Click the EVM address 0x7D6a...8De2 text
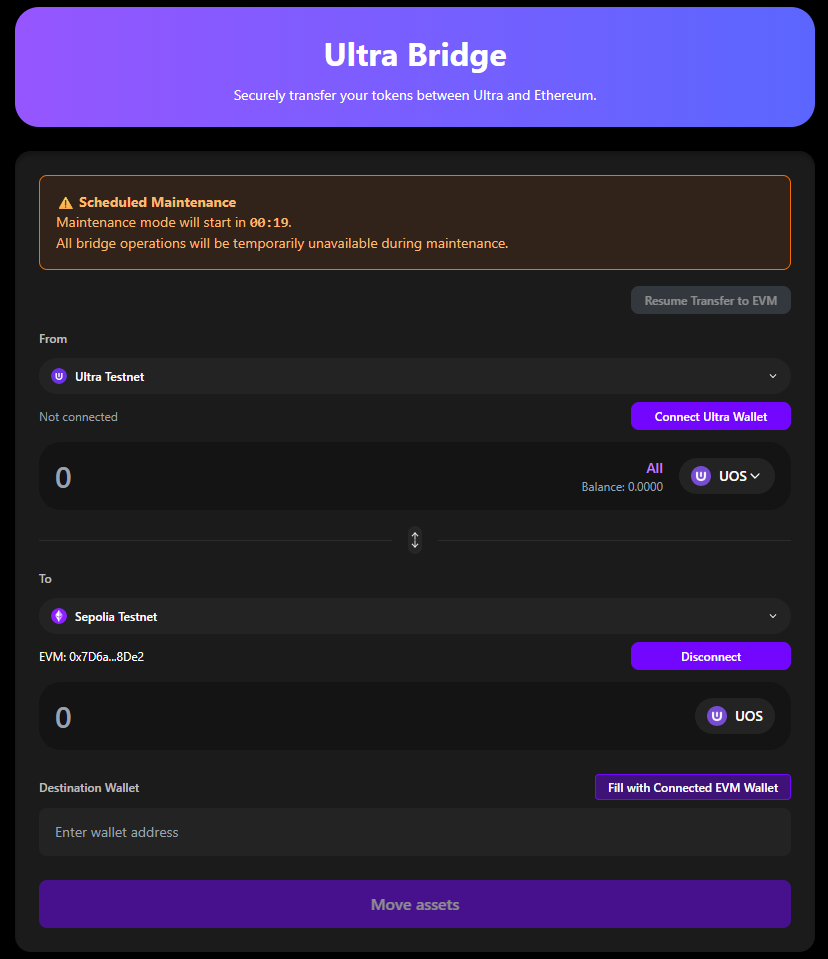Image resolution: width=828 pixels, height=959 pixels. [x=91, y=655]
